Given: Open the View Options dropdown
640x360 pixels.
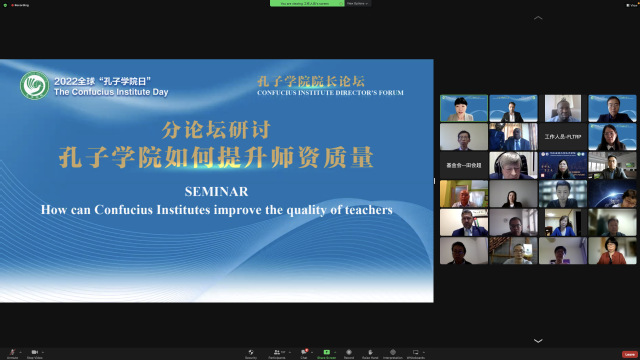Looking at the screenshot, I should 358,3.
